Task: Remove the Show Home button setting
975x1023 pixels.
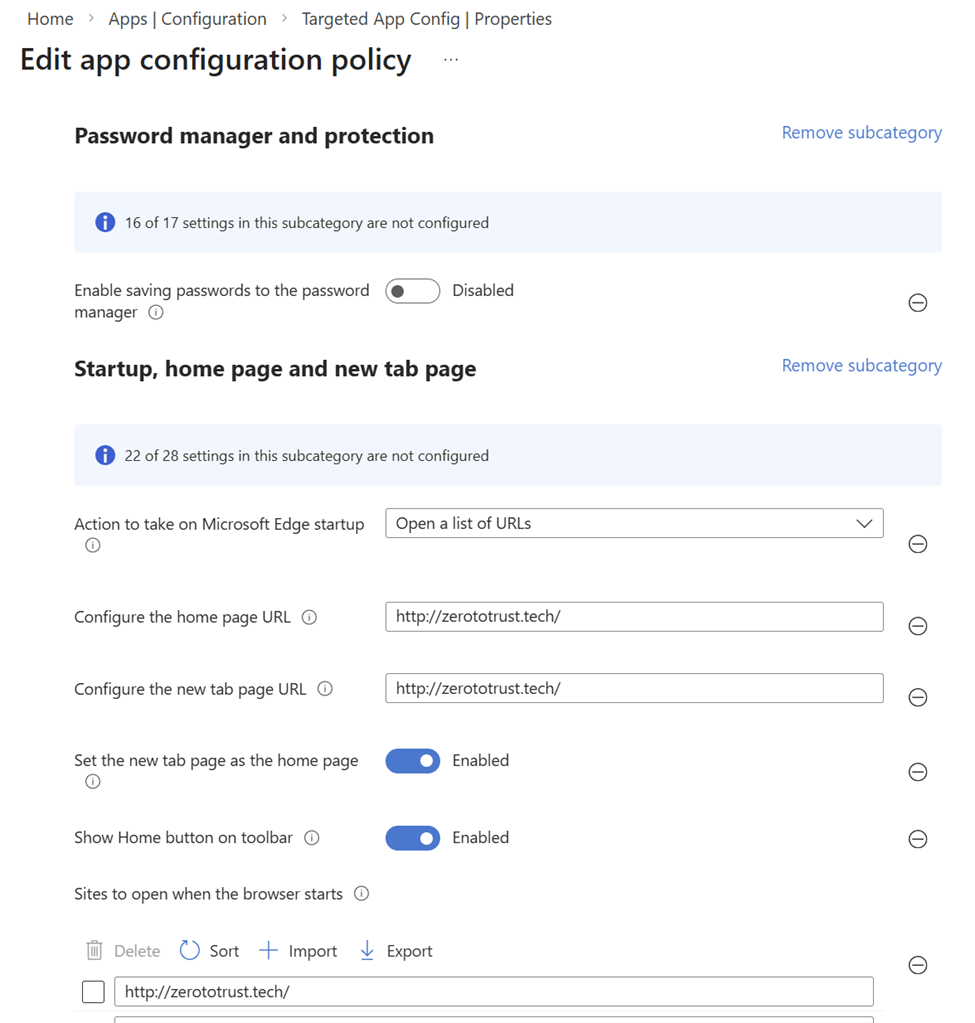Action: coord(917,839)
